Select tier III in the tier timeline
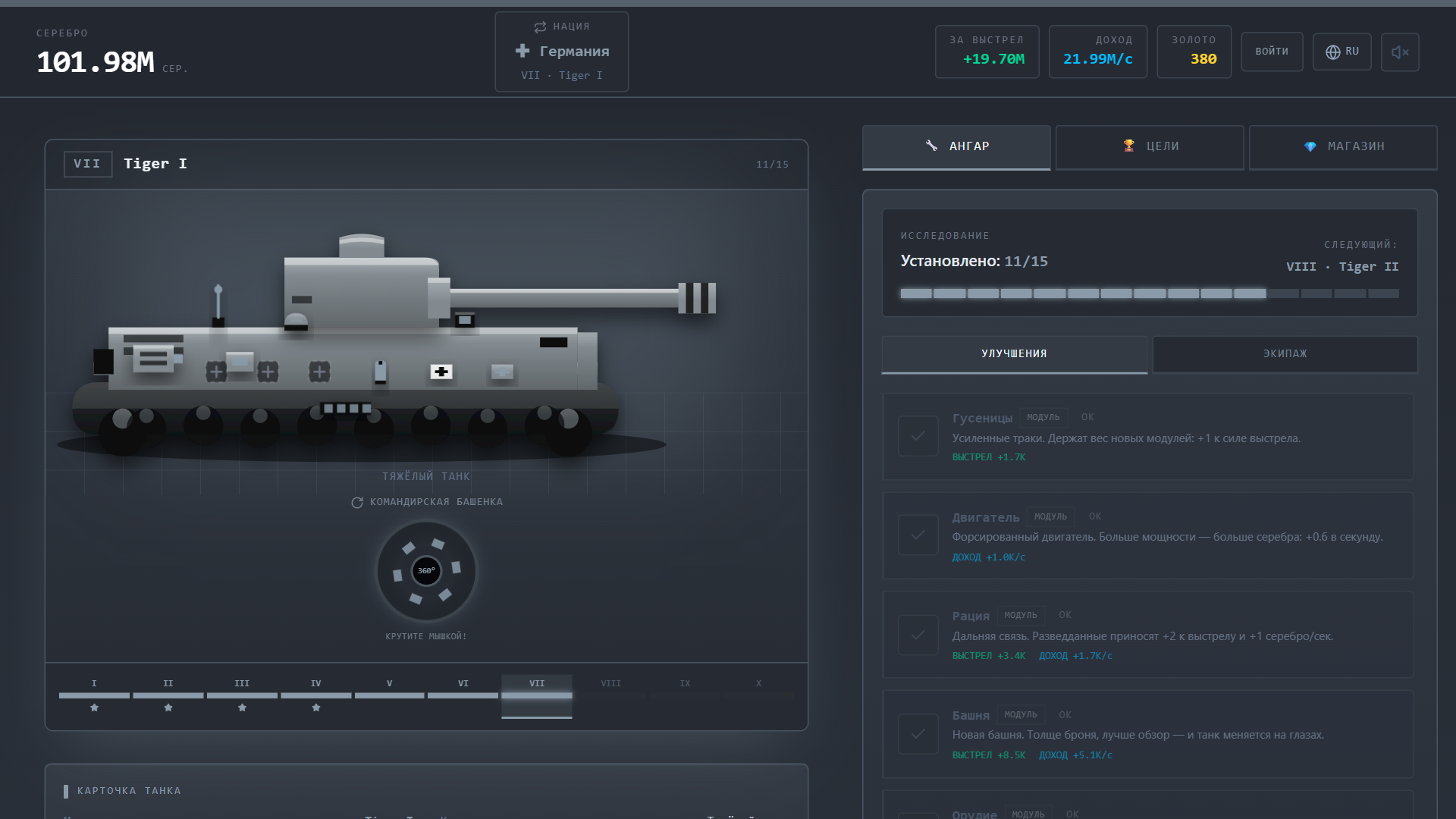1456x819 pixels. click(242, 695)
